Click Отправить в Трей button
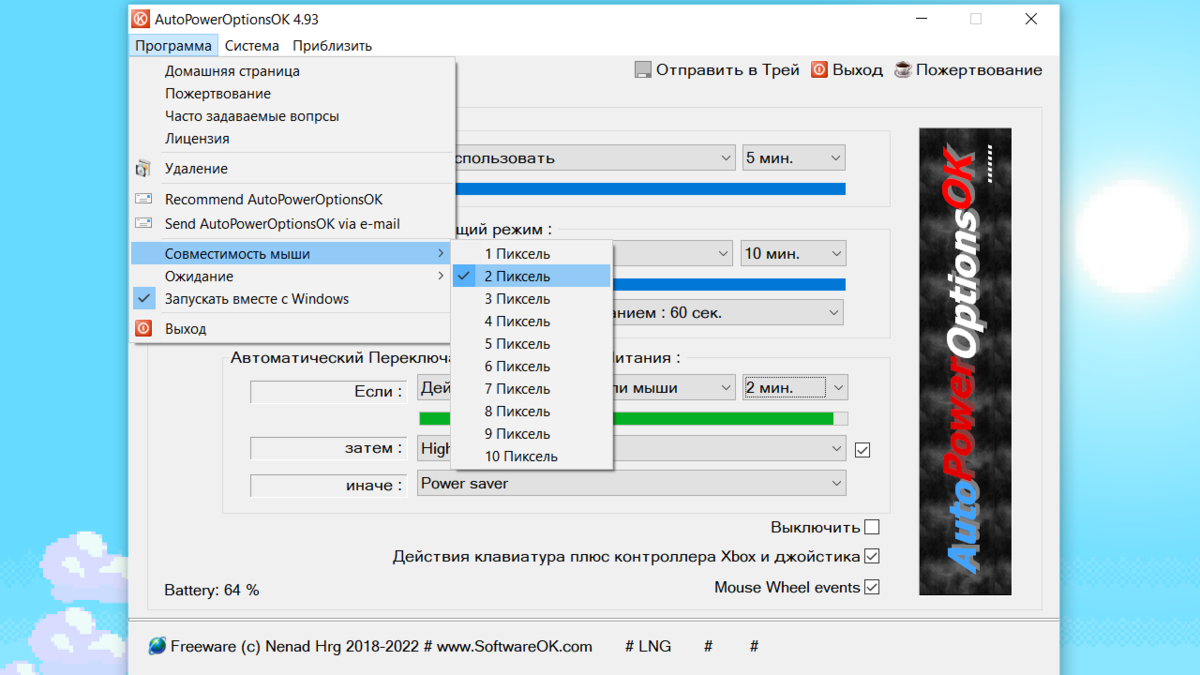The height and width of the screenshot is (675, 1200). pyautogui.click(x=717, y=70)
